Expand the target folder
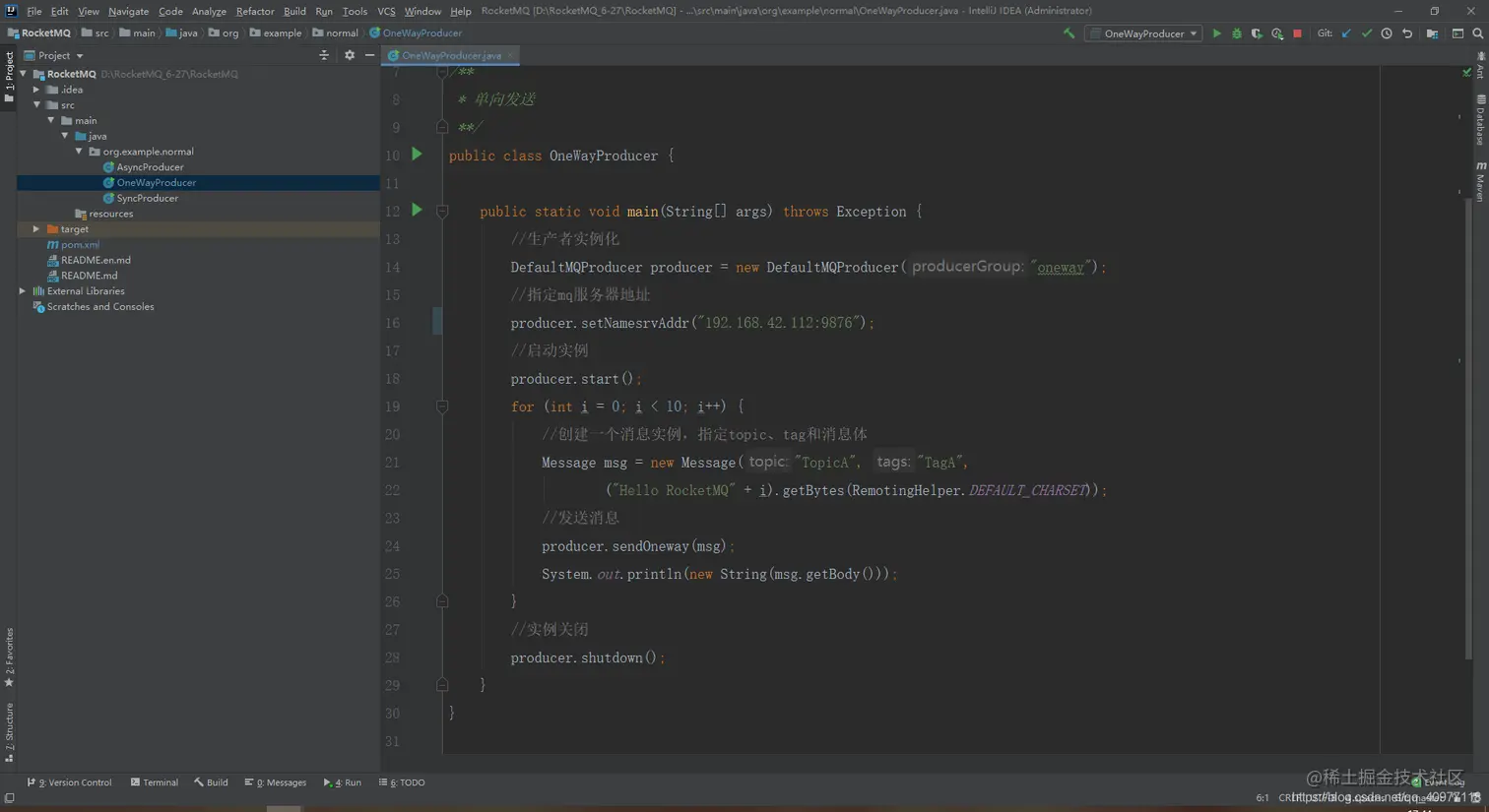Viewport: 1489px width, 812px height. point(36,229)
